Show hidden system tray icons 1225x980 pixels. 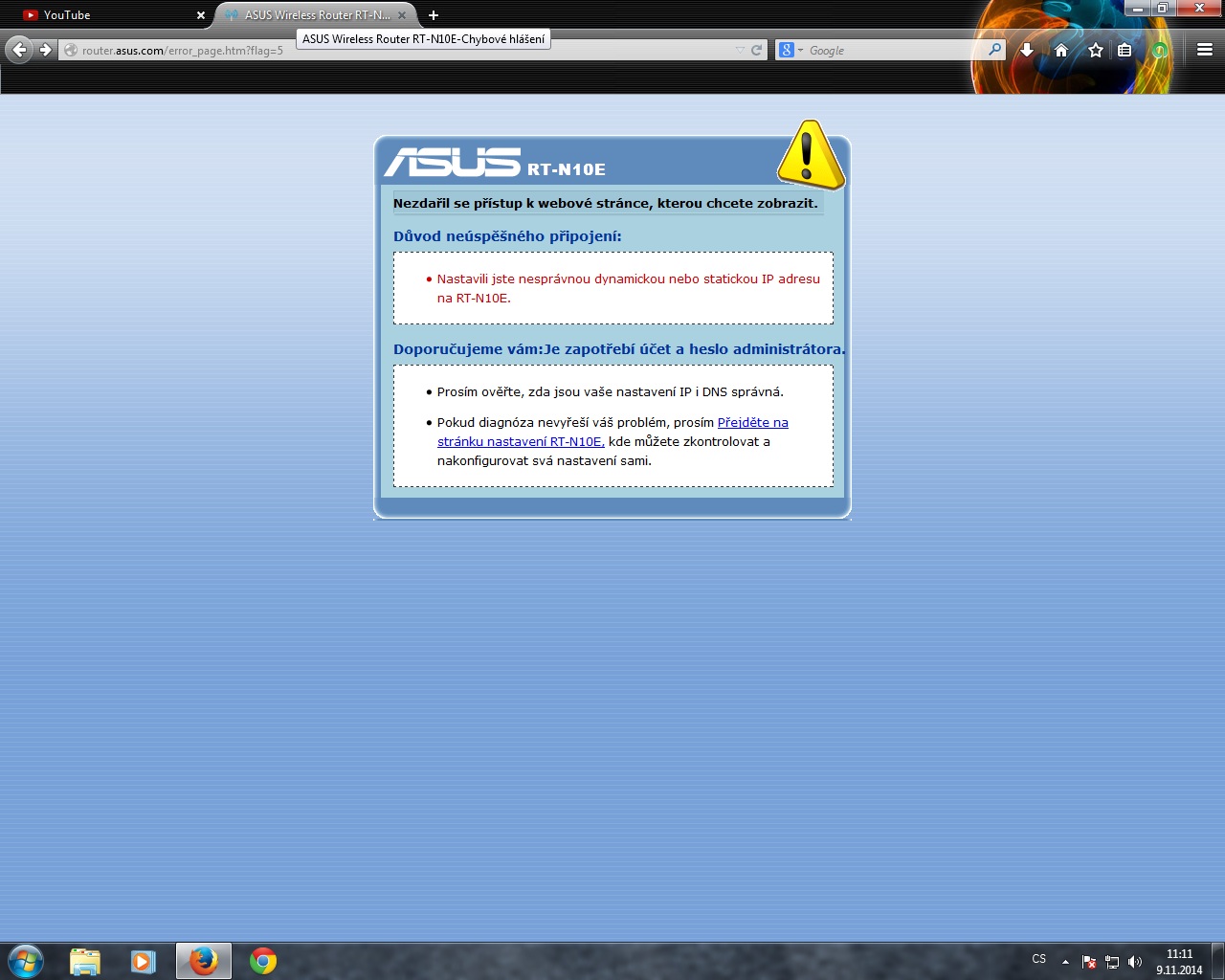1065,962
